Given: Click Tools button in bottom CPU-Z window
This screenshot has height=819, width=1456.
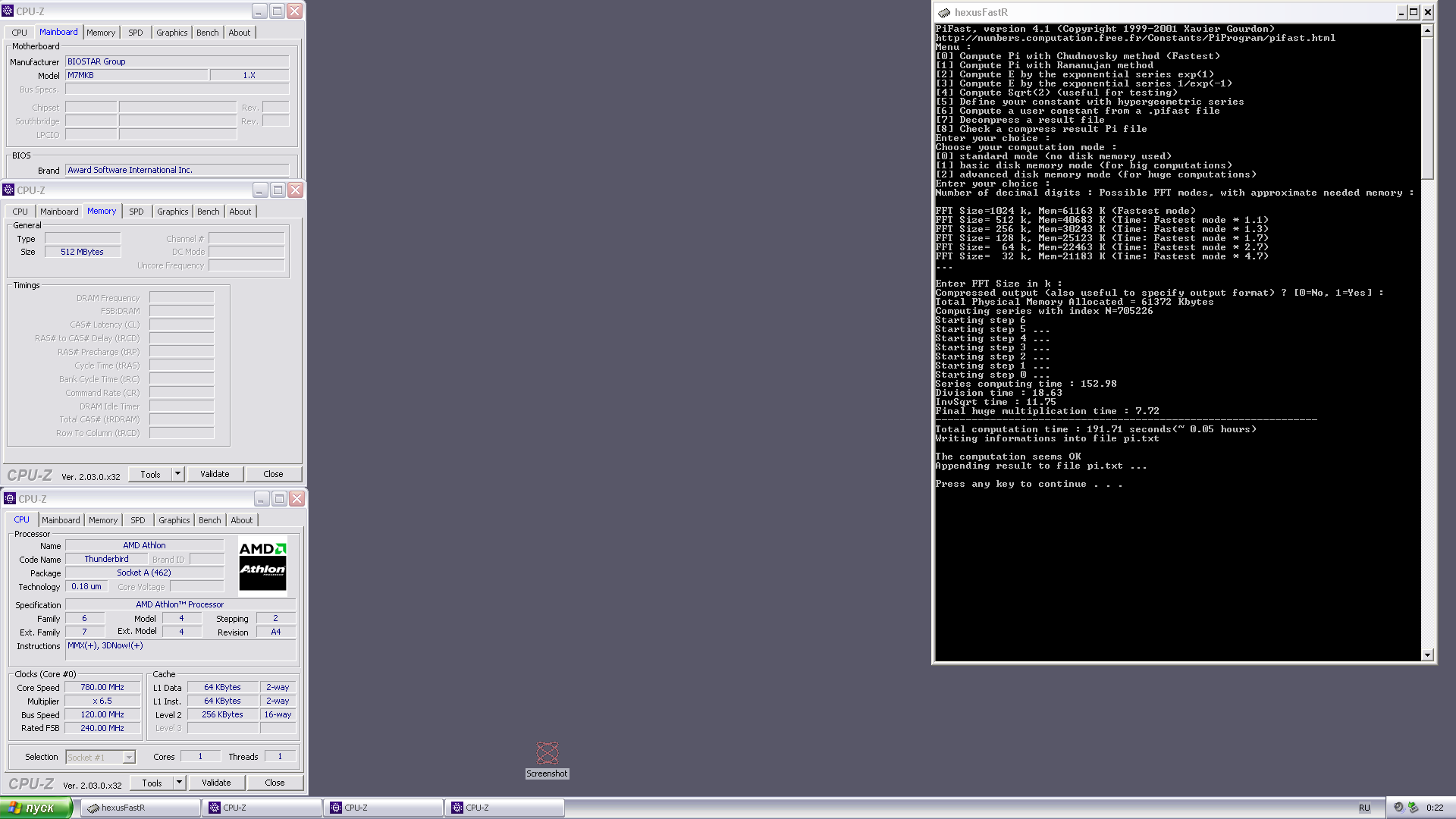Looking at the screenshot, I should point(152,783).
